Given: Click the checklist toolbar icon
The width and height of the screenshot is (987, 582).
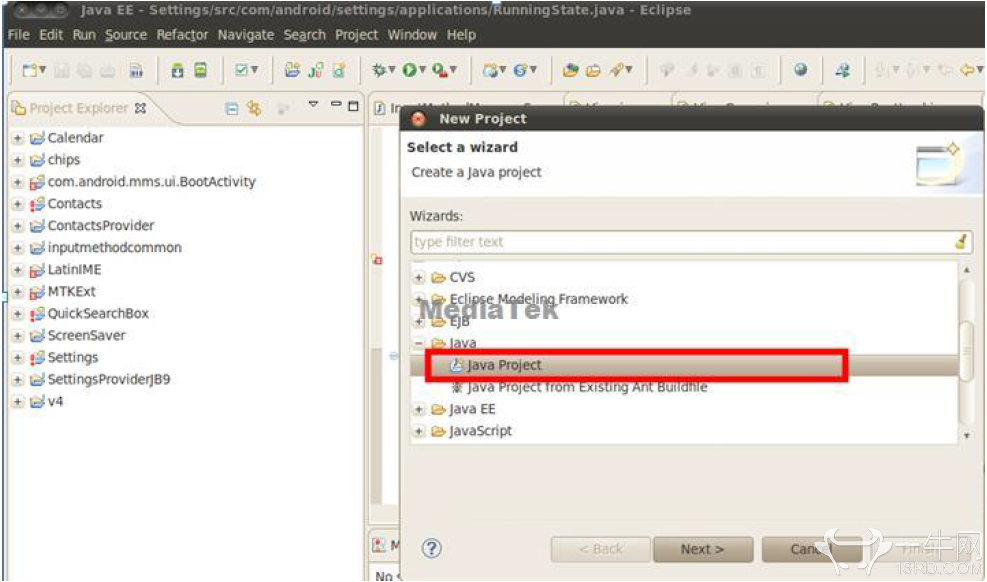Looking at the screenshot, I should pos(241,70).
